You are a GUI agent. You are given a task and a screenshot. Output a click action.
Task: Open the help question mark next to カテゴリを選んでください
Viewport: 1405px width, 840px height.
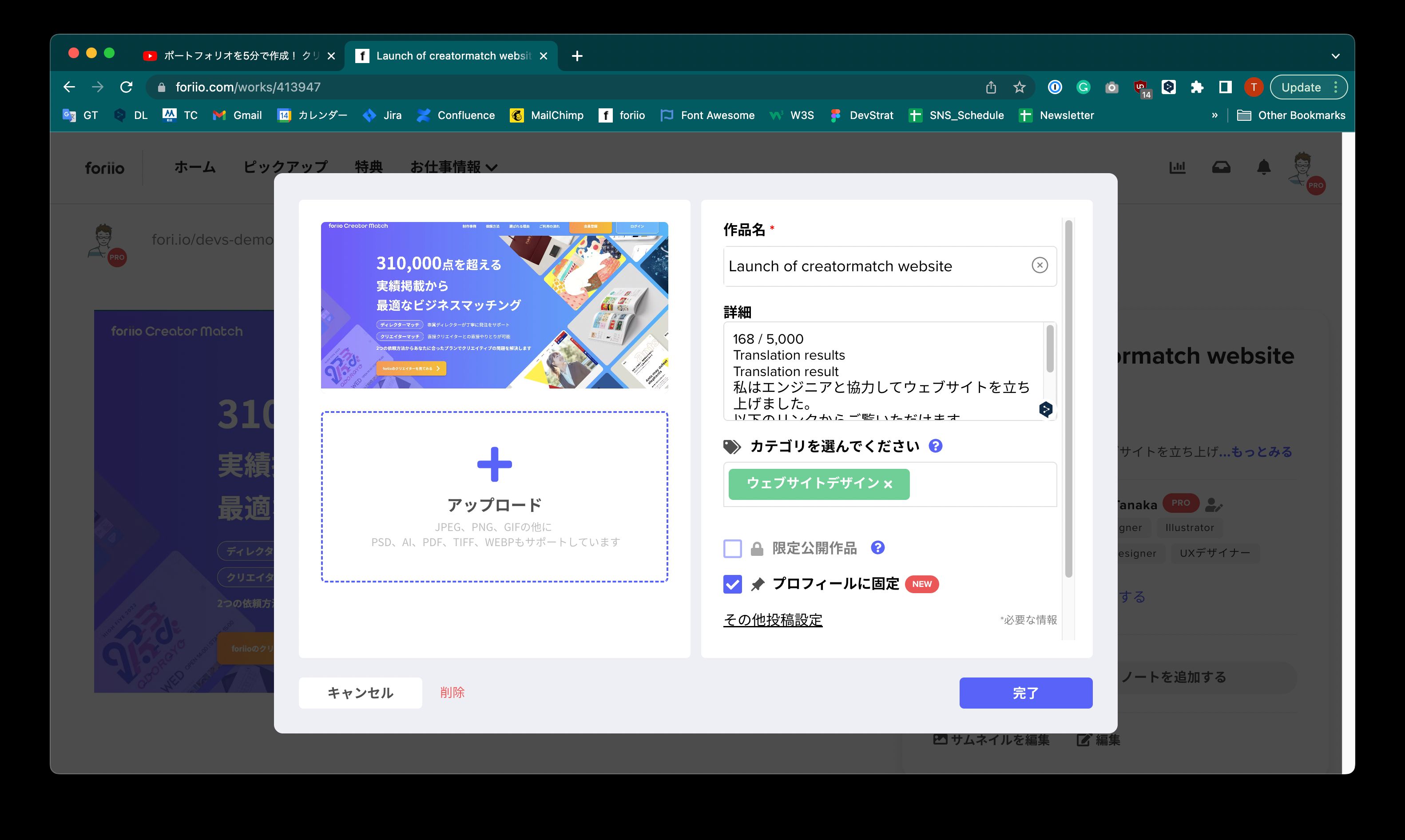(936, 446)
